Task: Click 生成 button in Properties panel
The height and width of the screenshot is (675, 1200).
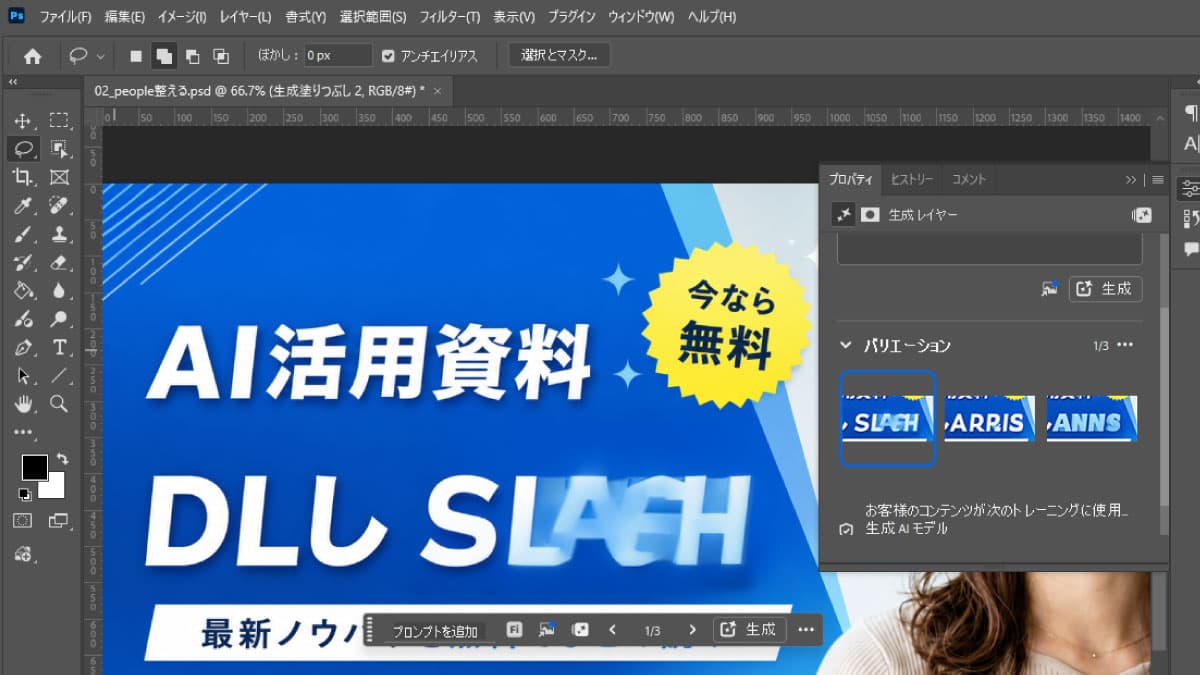Action: [x=1106, y=289]
